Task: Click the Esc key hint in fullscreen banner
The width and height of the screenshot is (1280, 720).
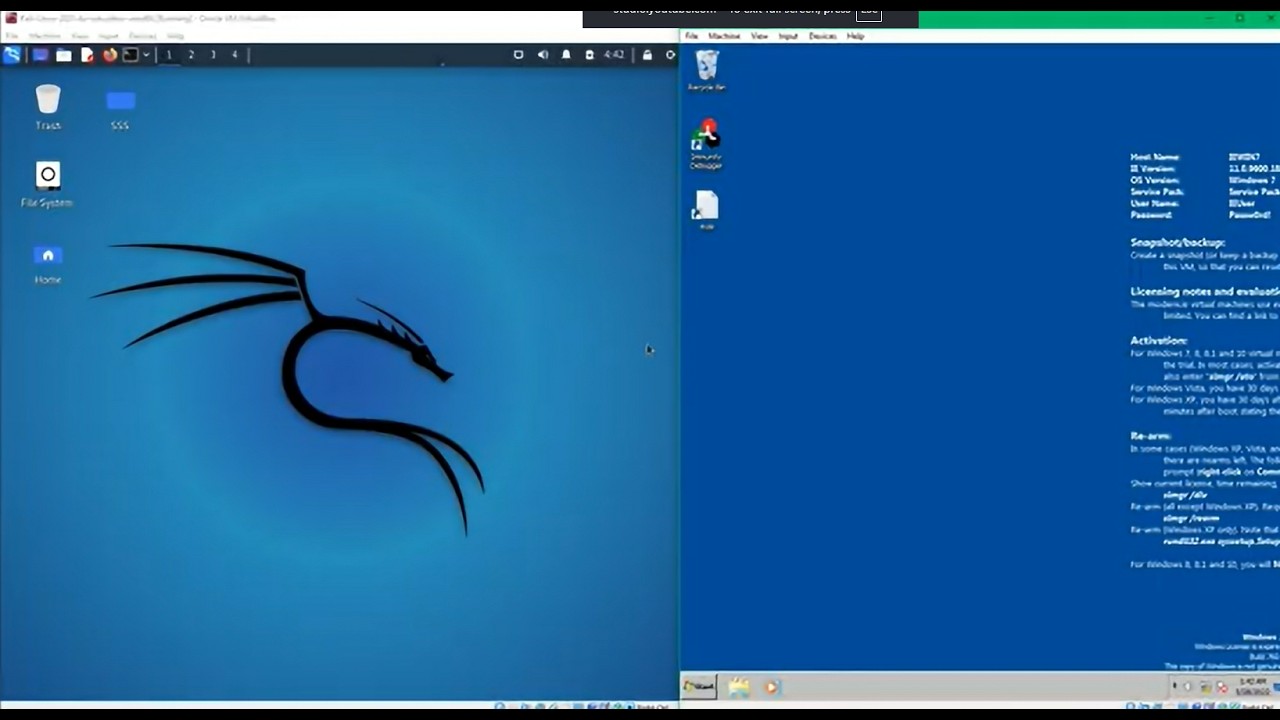Action: point(869,11)
